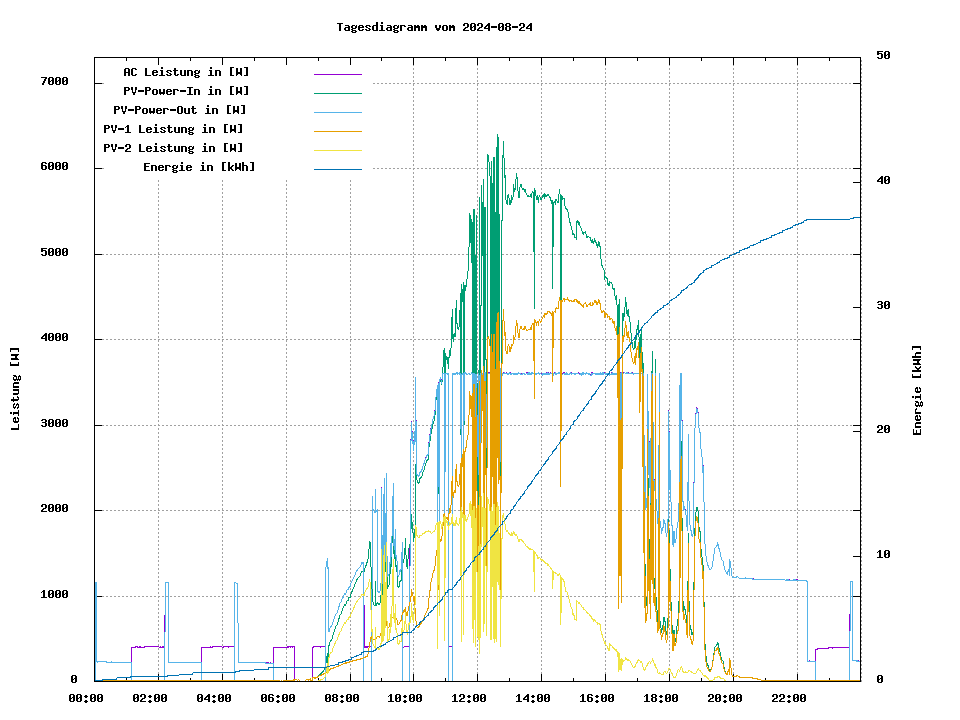Click the light blue PV-Power-Out legend line sample
960x720 pixels.
point(337,112)
